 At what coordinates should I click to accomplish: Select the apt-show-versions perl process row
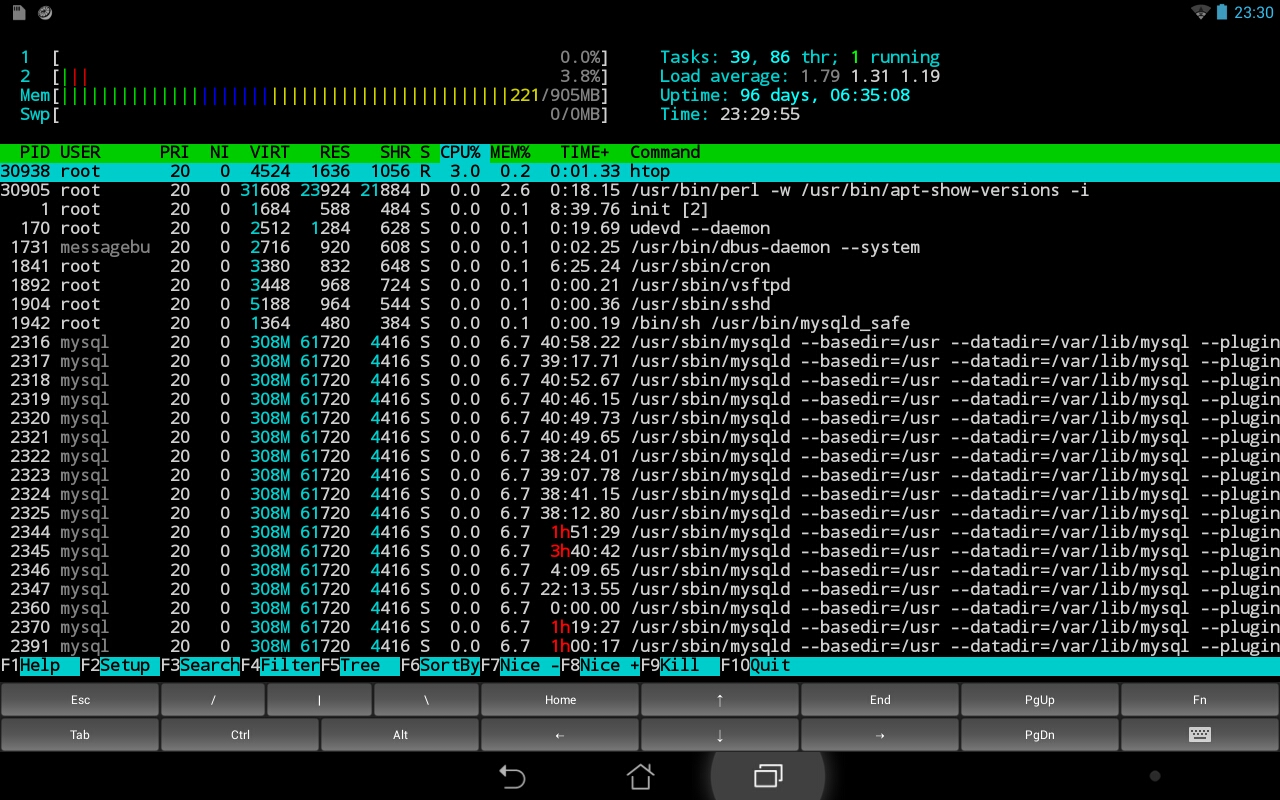pyautogui.click(x=640, y=190)
